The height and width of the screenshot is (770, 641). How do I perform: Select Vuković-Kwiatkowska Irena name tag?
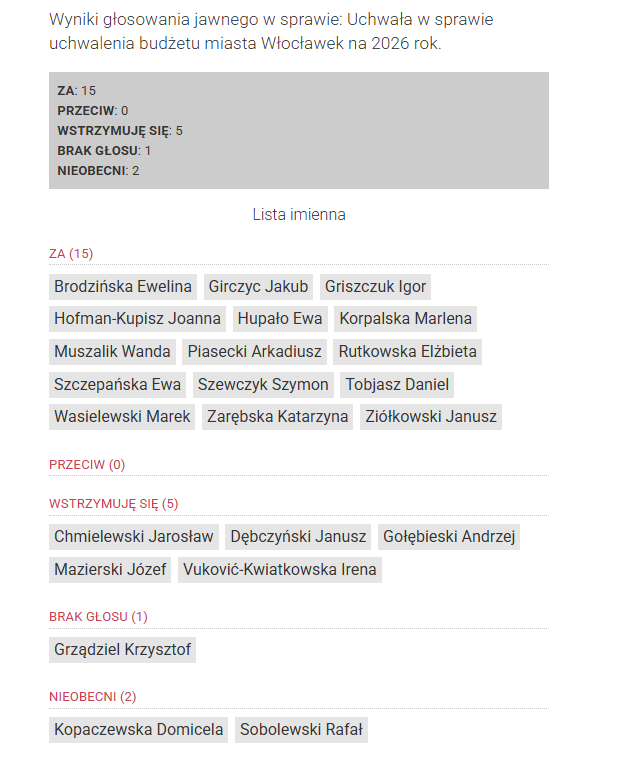280,570
